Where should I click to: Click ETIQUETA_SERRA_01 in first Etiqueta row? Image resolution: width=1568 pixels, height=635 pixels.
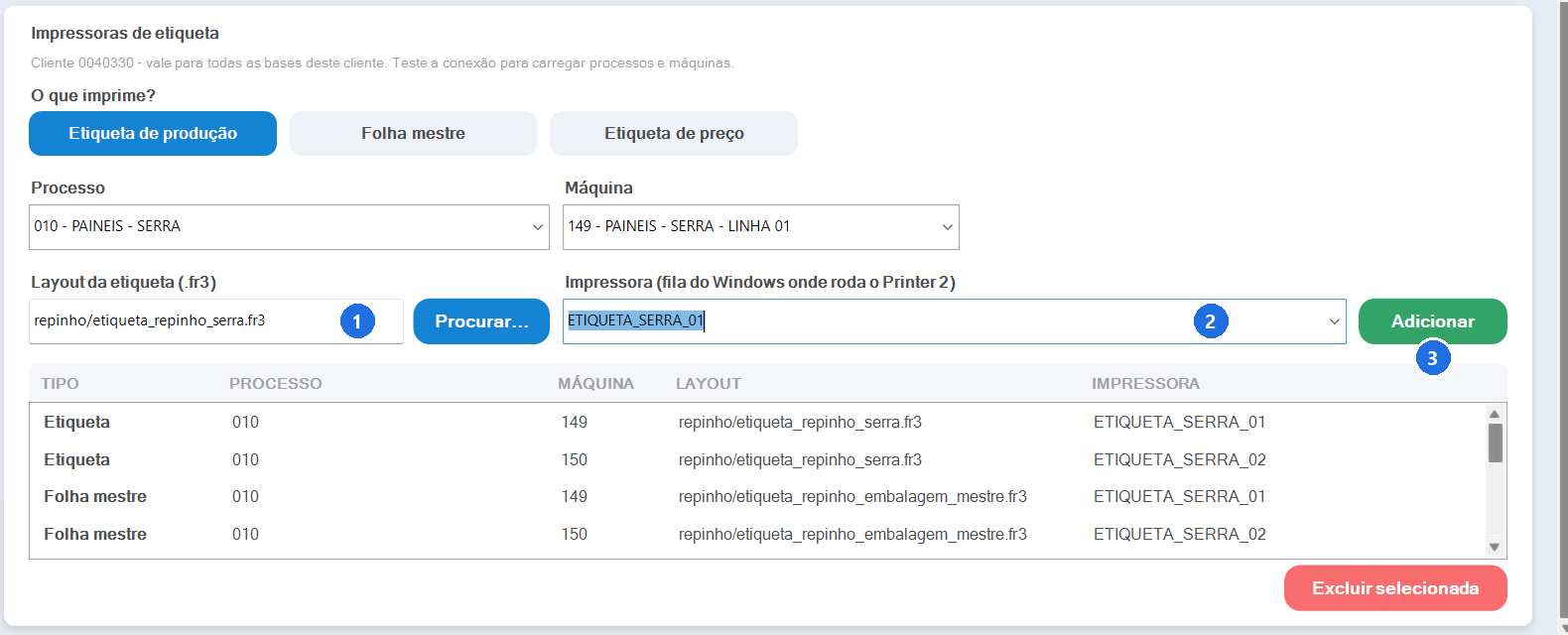tap(1180, 422)
